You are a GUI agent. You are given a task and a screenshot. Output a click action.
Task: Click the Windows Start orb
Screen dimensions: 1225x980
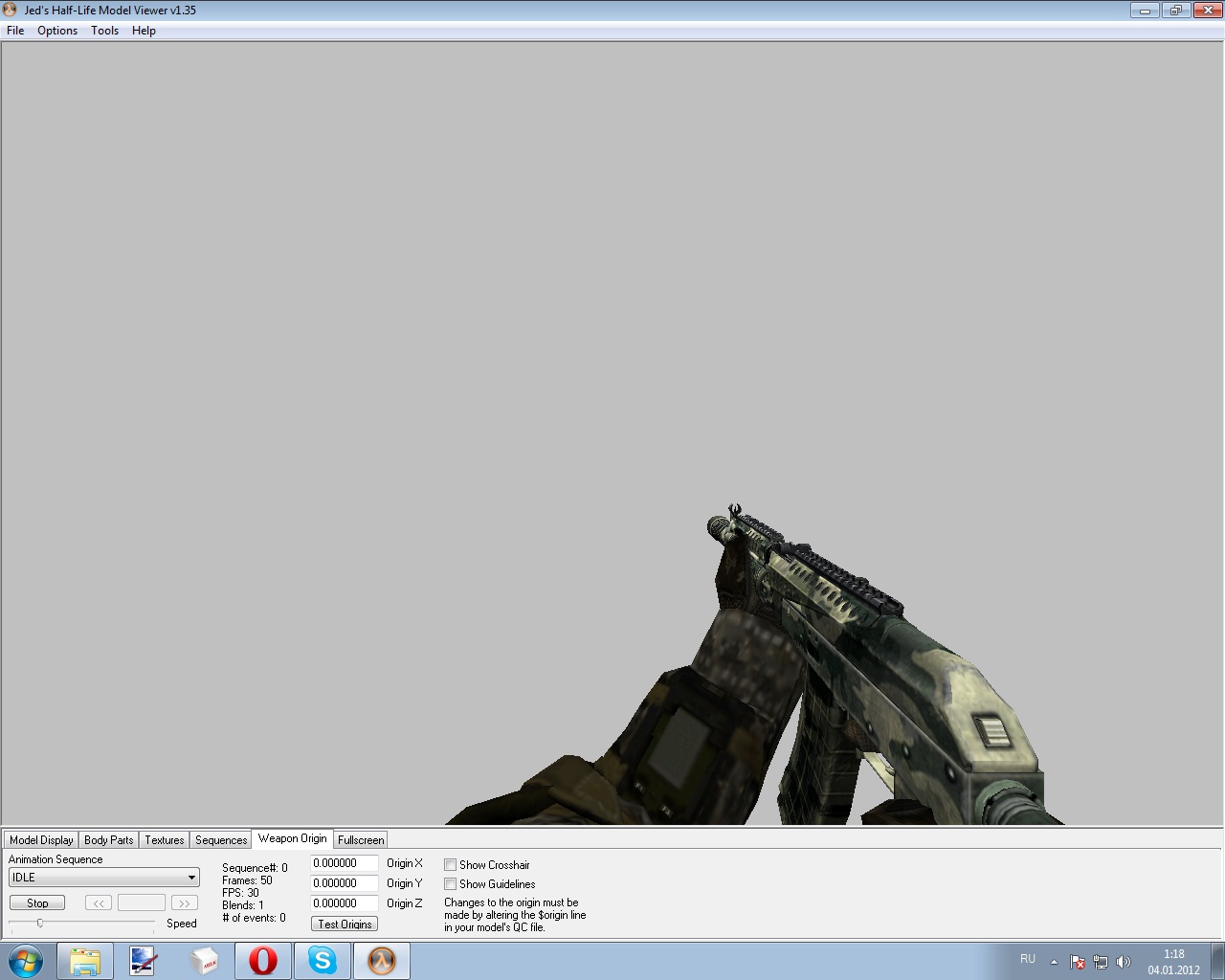pos(26,961)
